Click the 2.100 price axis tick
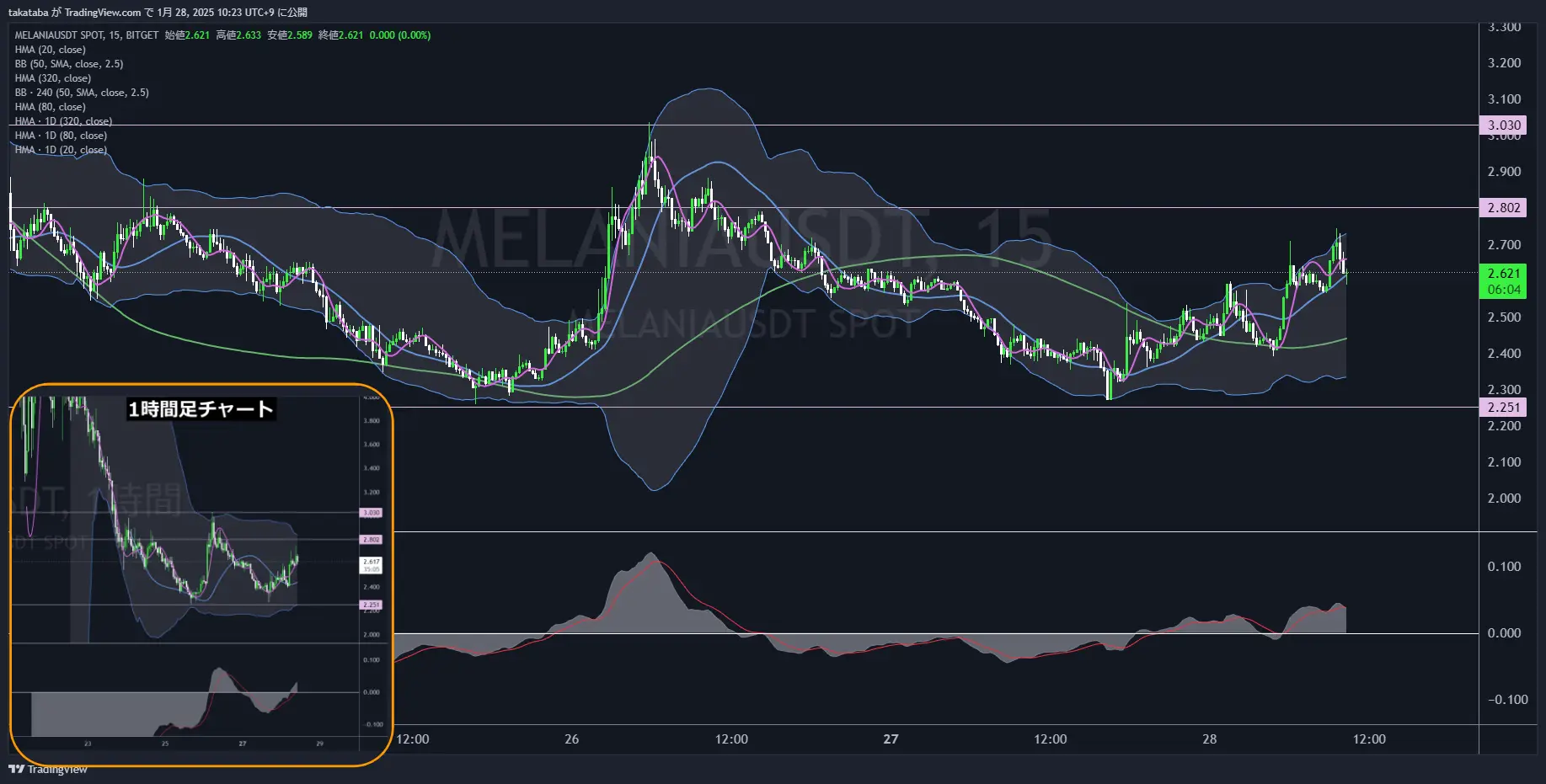This screenshot has height=784, width=1546. pyautogui.click(x=1504, y=462)
